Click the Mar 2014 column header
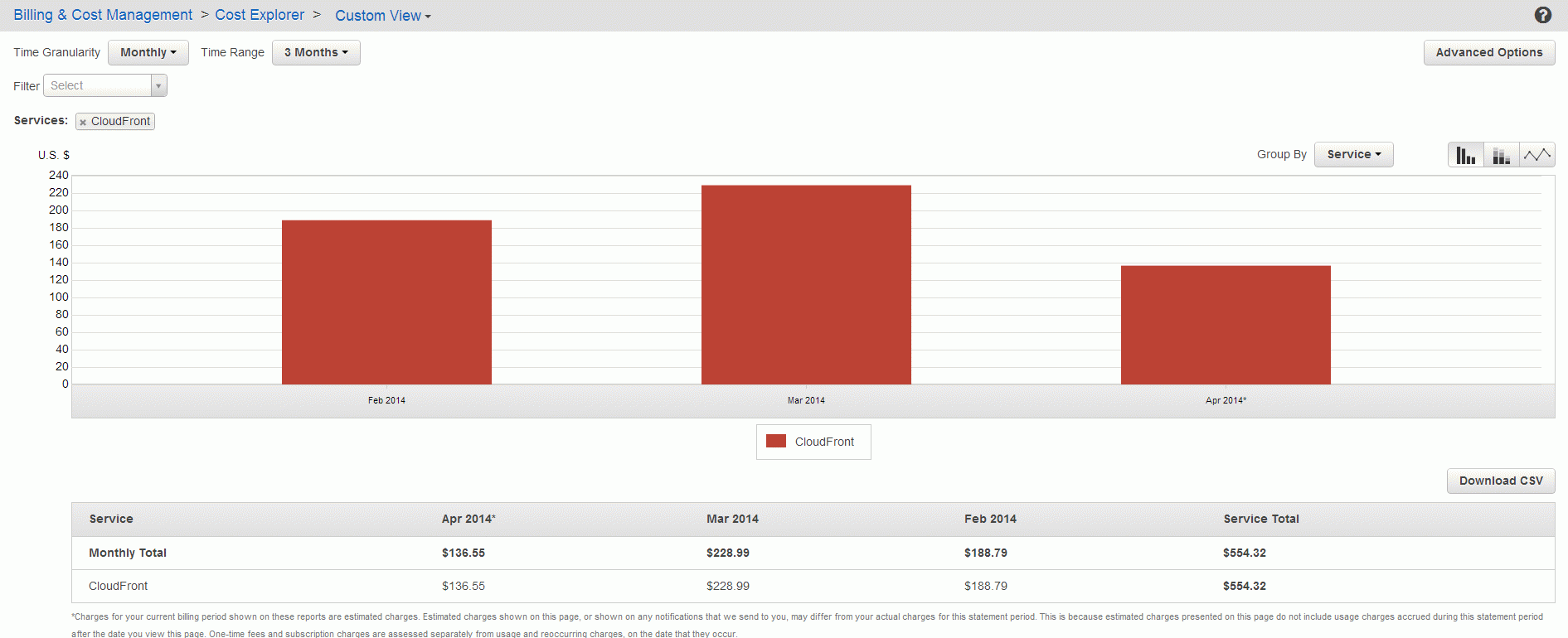Image resolution: width=1568 pixels, height=638 pixels. (732, 519)
